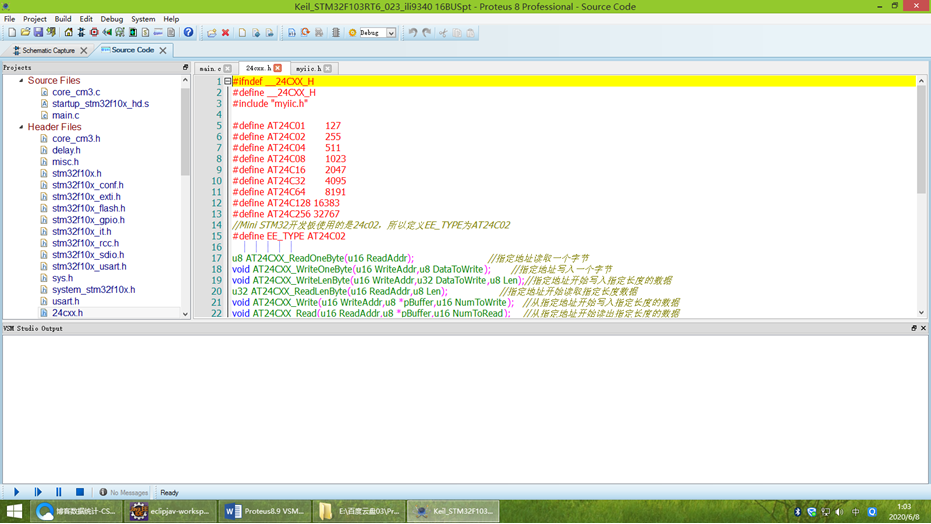Open the System menu
The width and height of the screenshot is (931, 524).
[142, 19]
